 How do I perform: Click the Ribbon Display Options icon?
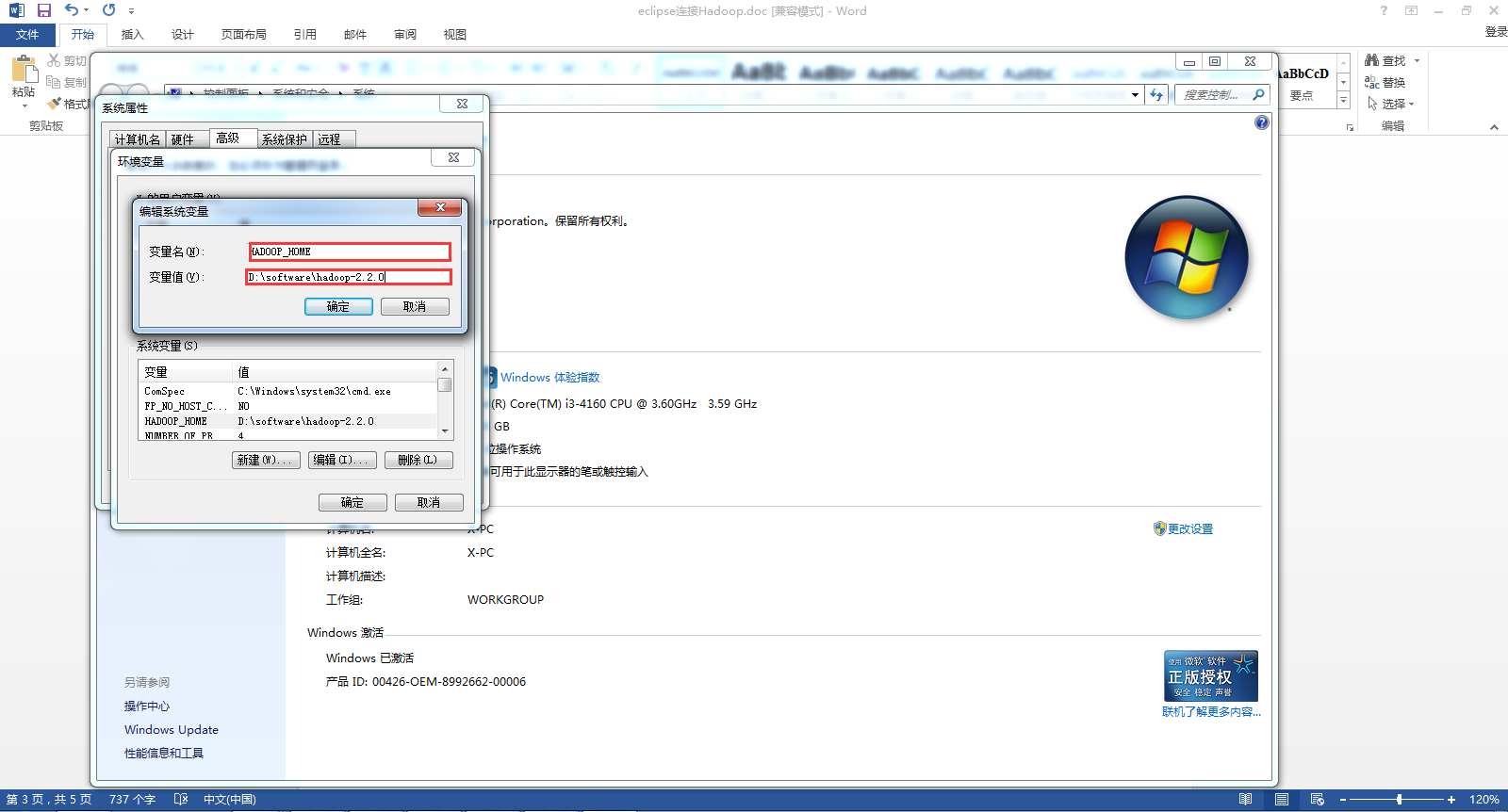coord(1411,10)
